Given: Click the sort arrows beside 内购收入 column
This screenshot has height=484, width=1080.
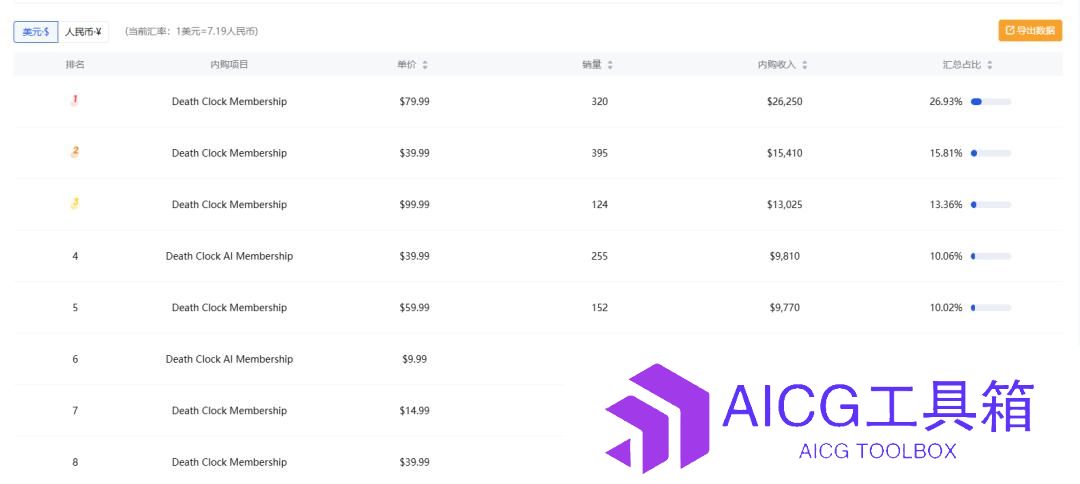Looking at the screenshot, I should tap(804, 65).
